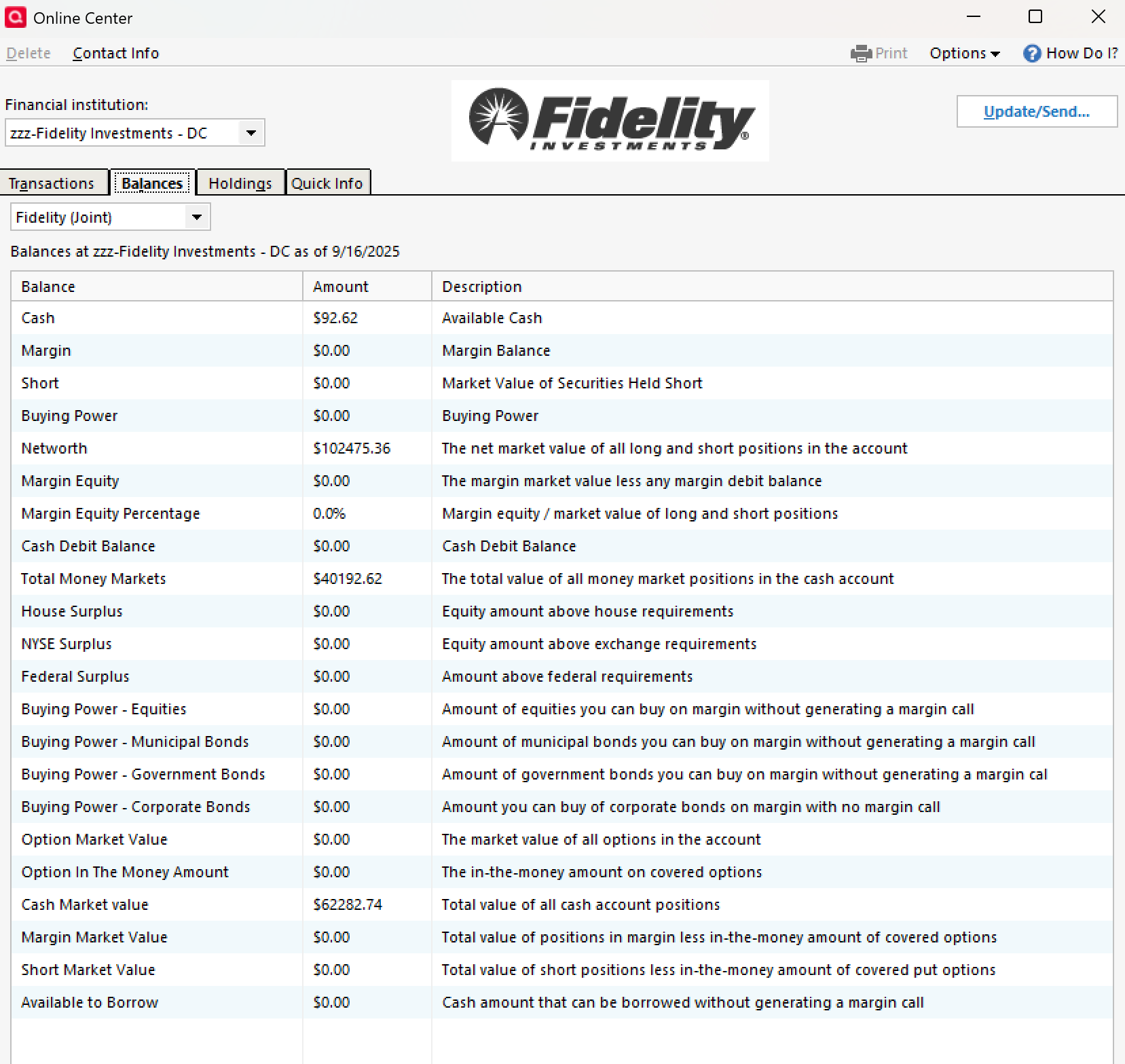Screen dimensions: 1125x1064
Task: Open the Financial institution dropdown
Action: coord(251,133)
